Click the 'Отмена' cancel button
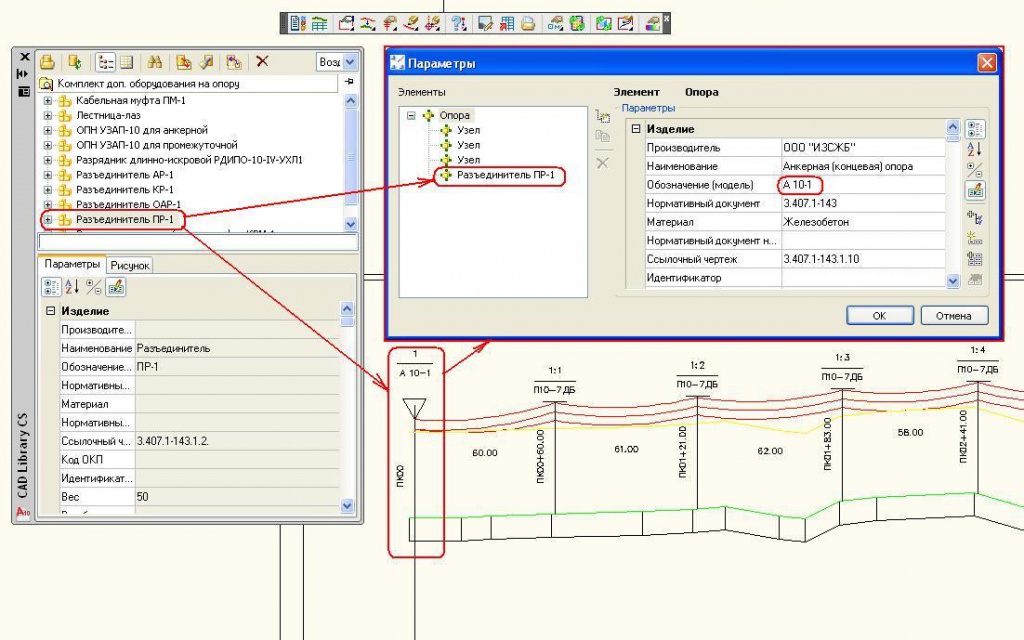Image resolution: width=1024 pixels, height=640 pixels. (x=953, y=315)
